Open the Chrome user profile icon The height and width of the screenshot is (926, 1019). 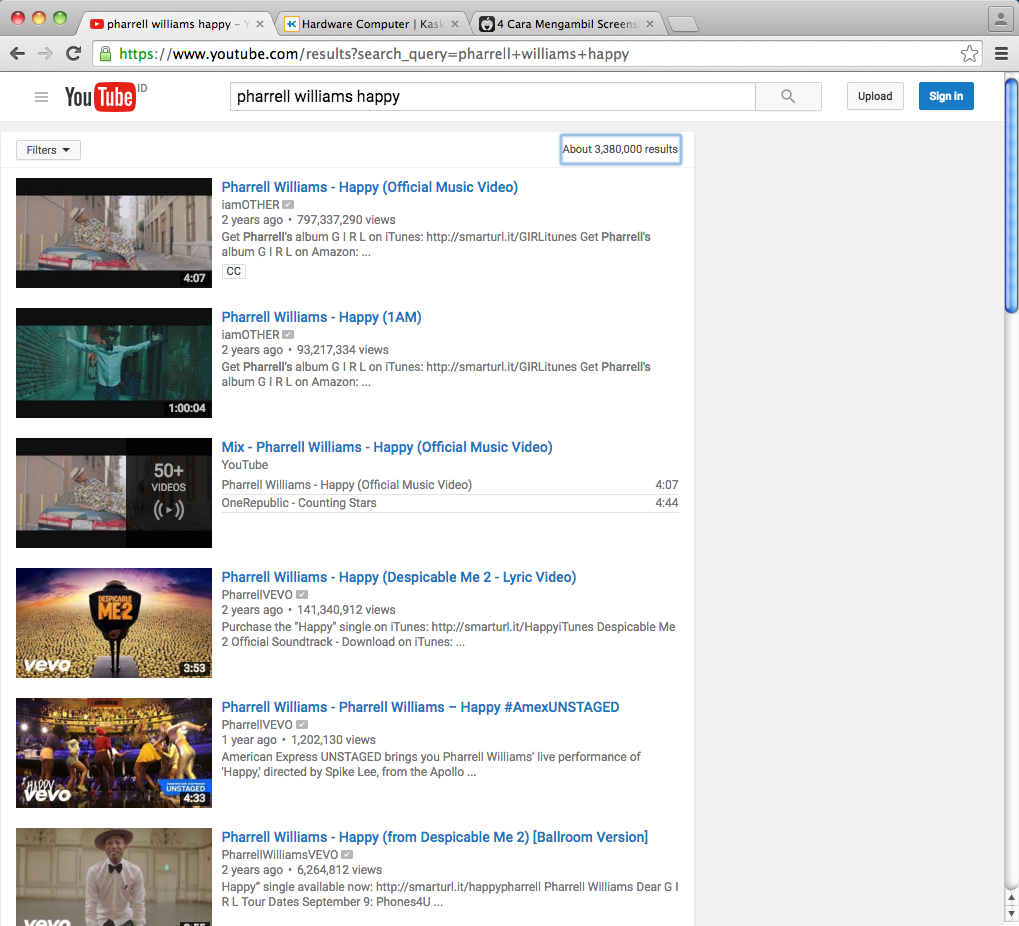click(1000, 18)
